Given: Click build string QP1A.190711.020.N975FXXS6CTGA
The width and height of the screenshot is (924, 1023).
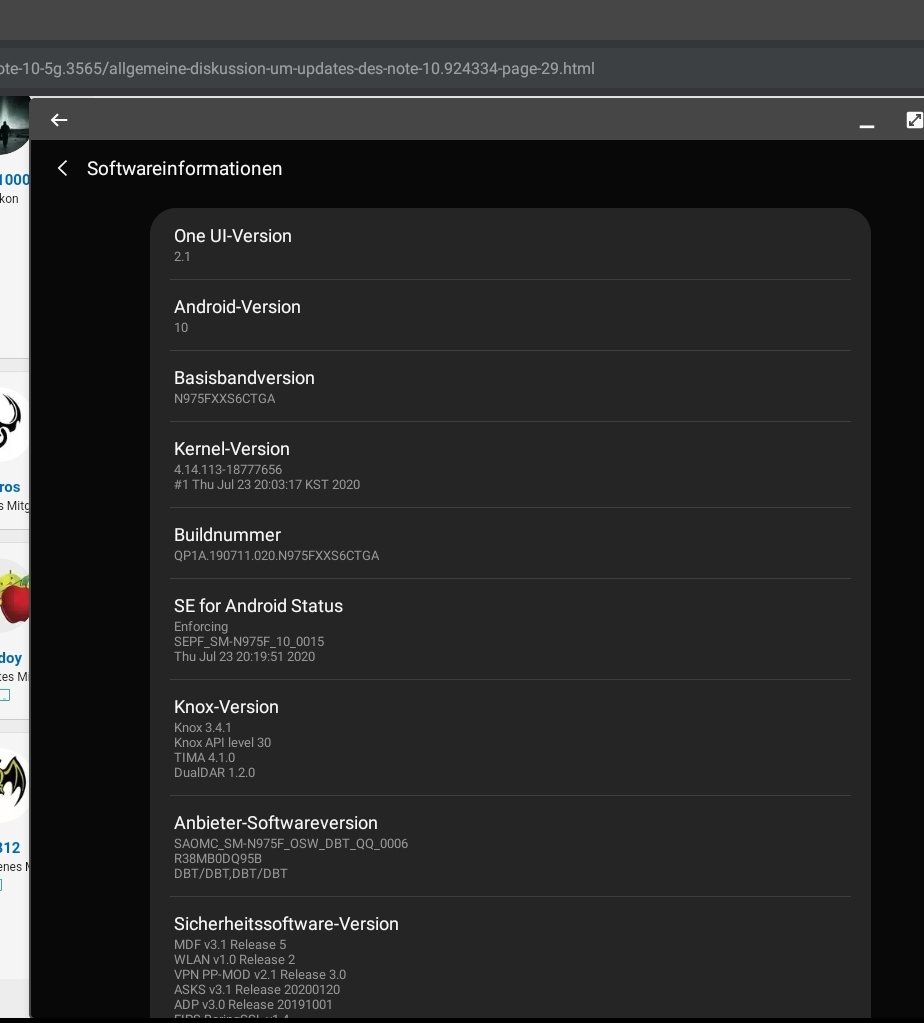Looking at the screenshot, I should click(x=276, y=556).
